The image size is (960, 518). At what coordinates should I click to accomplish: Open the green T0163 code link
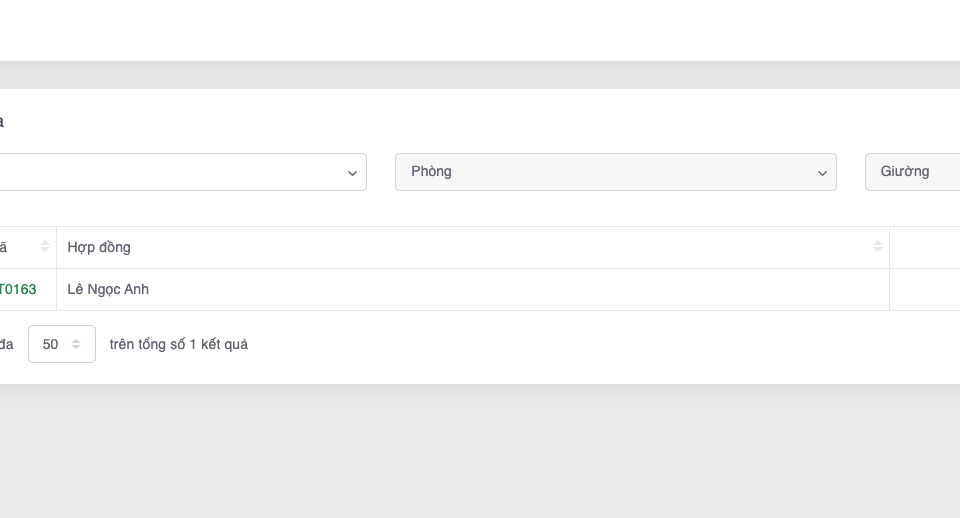pos(18,289)
